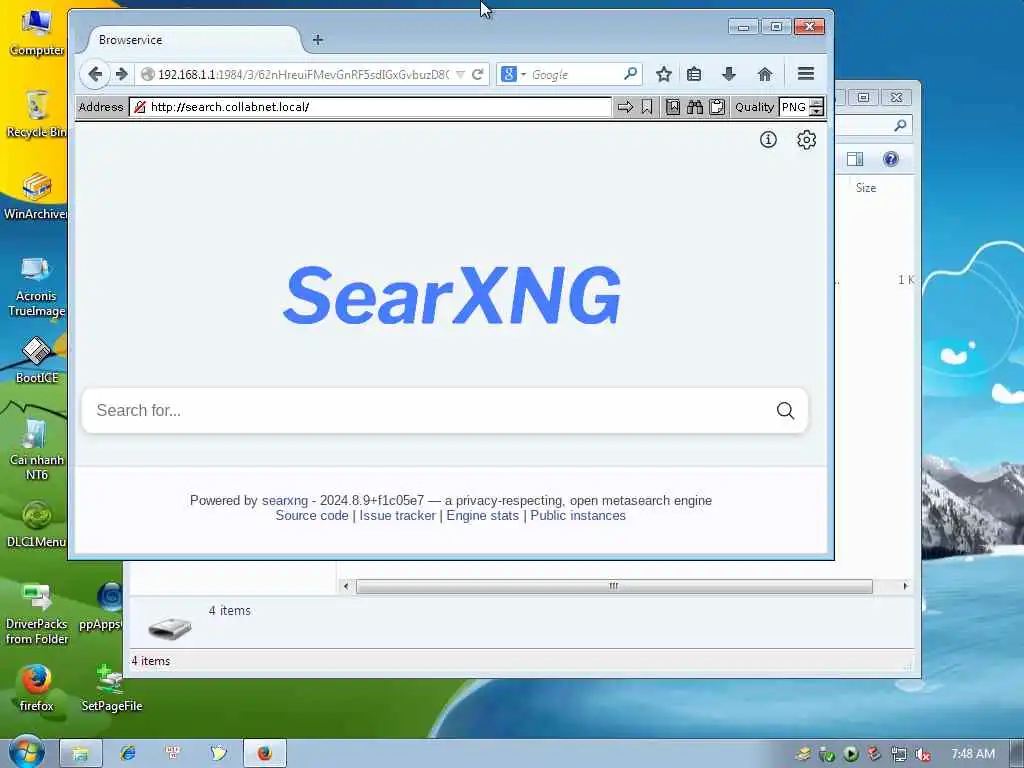The width and height of the screenshot is (1024, 768).
Task: Bookmark this page with the star icon
Action: (664, 74)
